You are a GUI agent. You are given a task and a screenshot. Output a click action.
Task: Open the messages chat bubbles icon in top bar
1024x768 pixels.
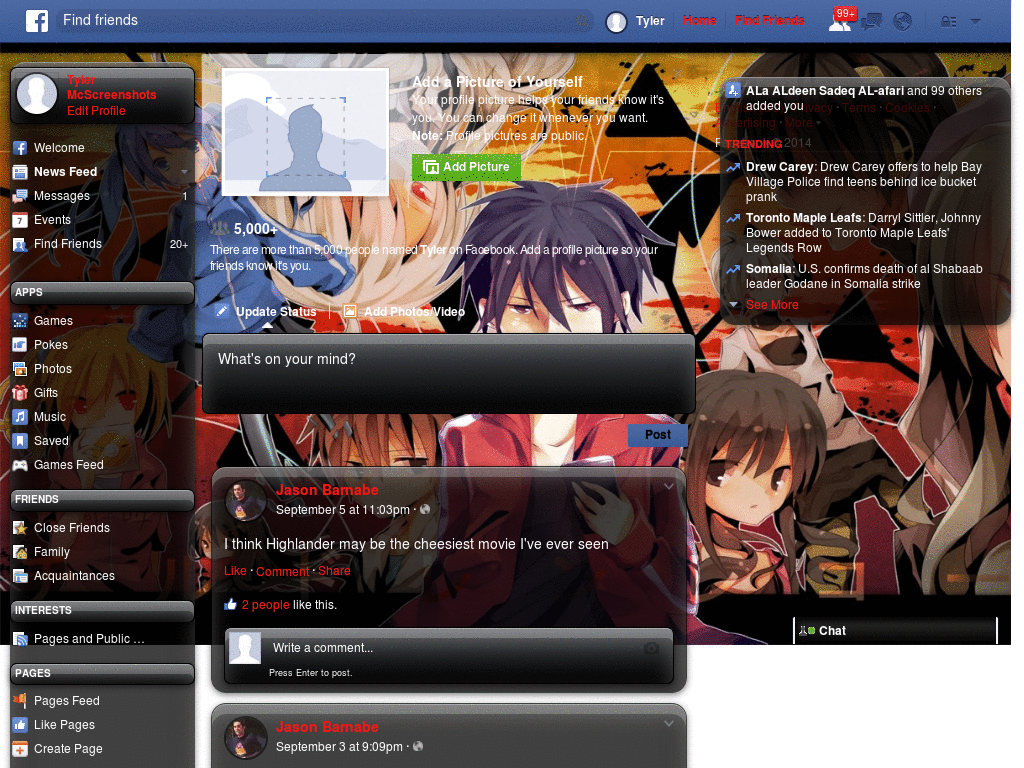click(x=871, y=22)
